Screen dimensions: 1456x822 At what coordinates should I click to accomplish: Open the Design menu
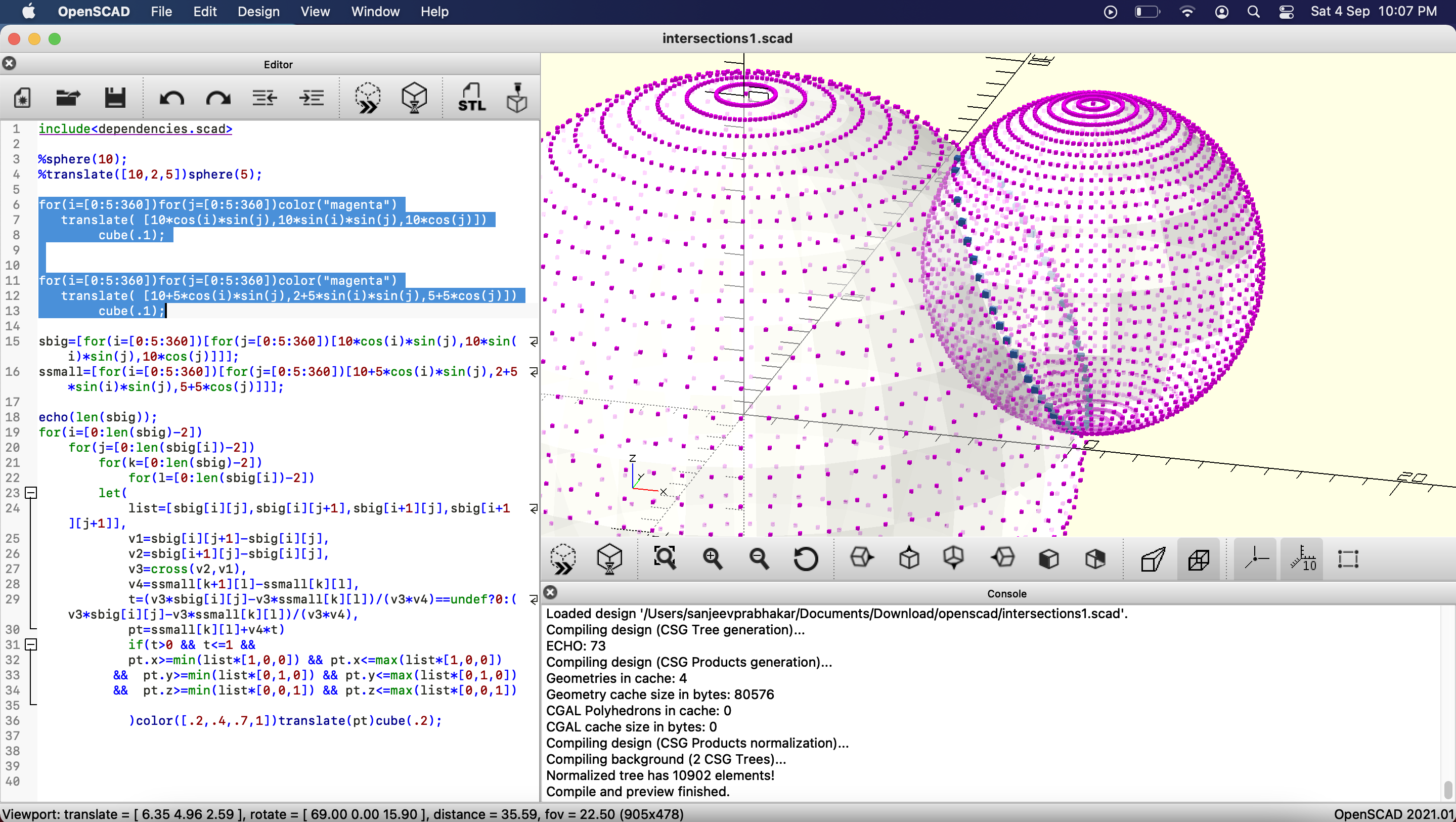(258, 11)
